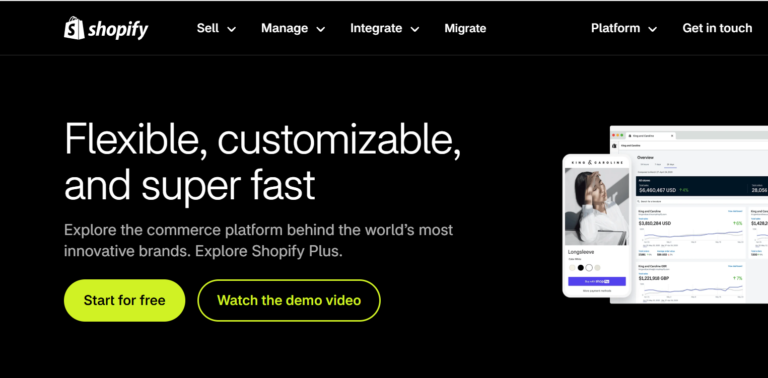Click the $3,810,284 USD store sales value
The height and width of the screenshot is (378, 768).
655,223
